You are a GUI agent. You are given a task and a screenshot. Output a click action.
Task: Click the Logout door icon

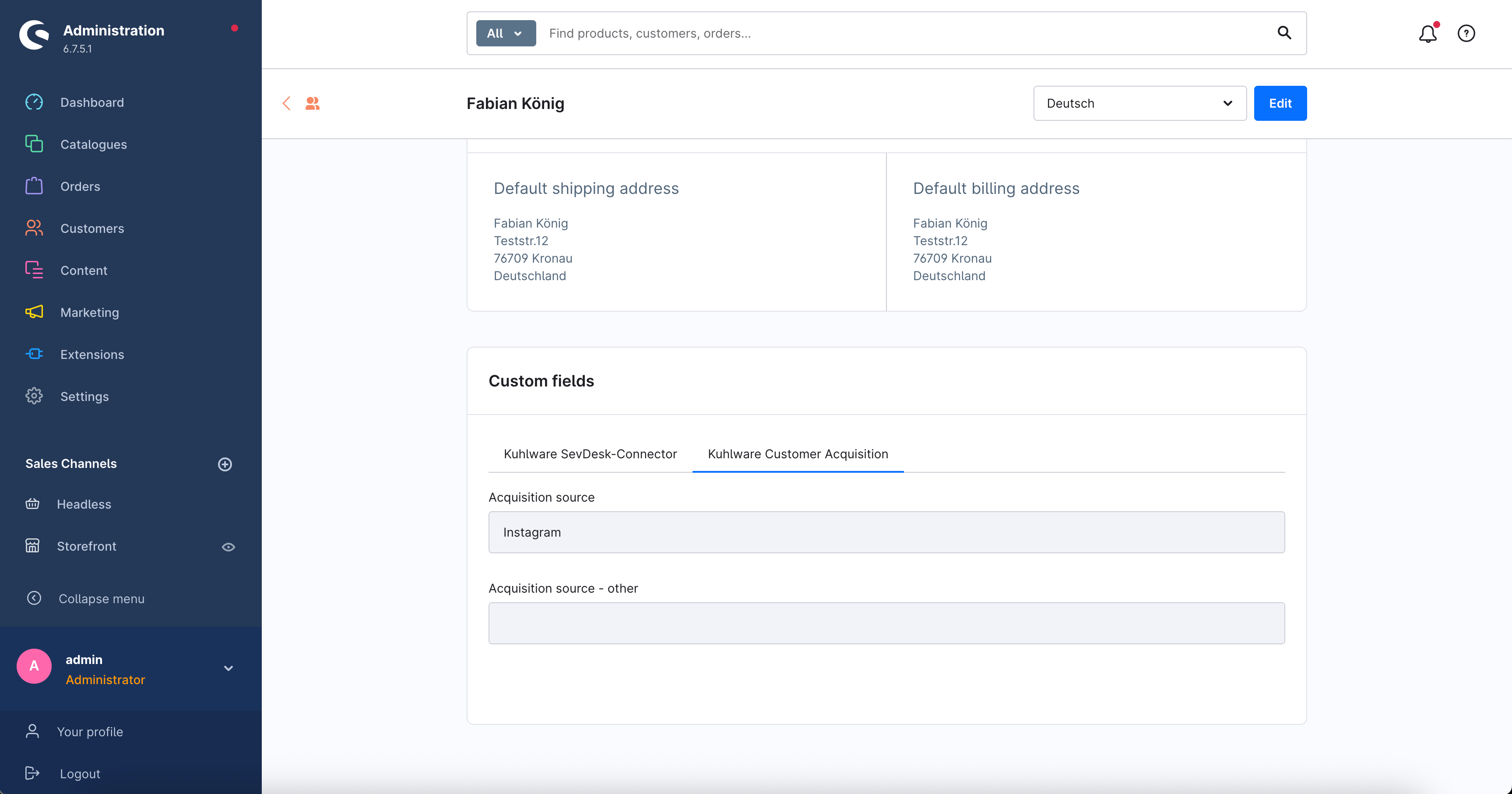(x=32, y=773)
